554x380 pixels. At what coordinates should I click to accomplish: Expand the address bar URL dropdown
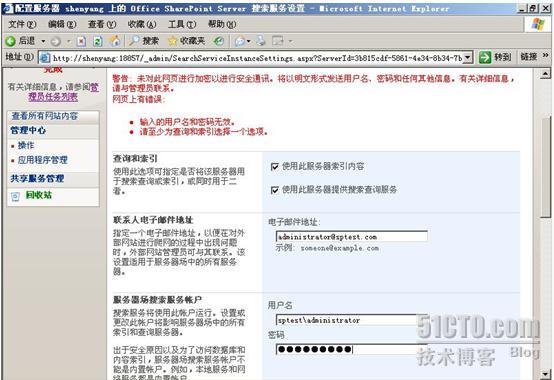pyautogui.click(x=468, y=57)
